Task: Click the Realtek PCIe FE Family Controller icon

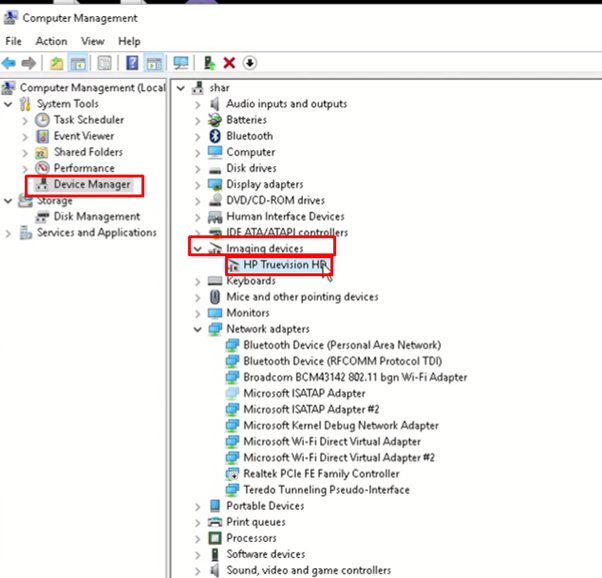Action: tap(232, 474)
